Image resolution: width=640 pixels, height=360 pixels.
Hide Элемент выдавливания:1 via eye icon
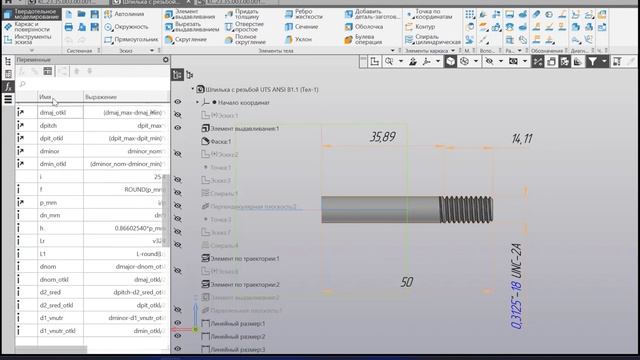tap(178, 128)
